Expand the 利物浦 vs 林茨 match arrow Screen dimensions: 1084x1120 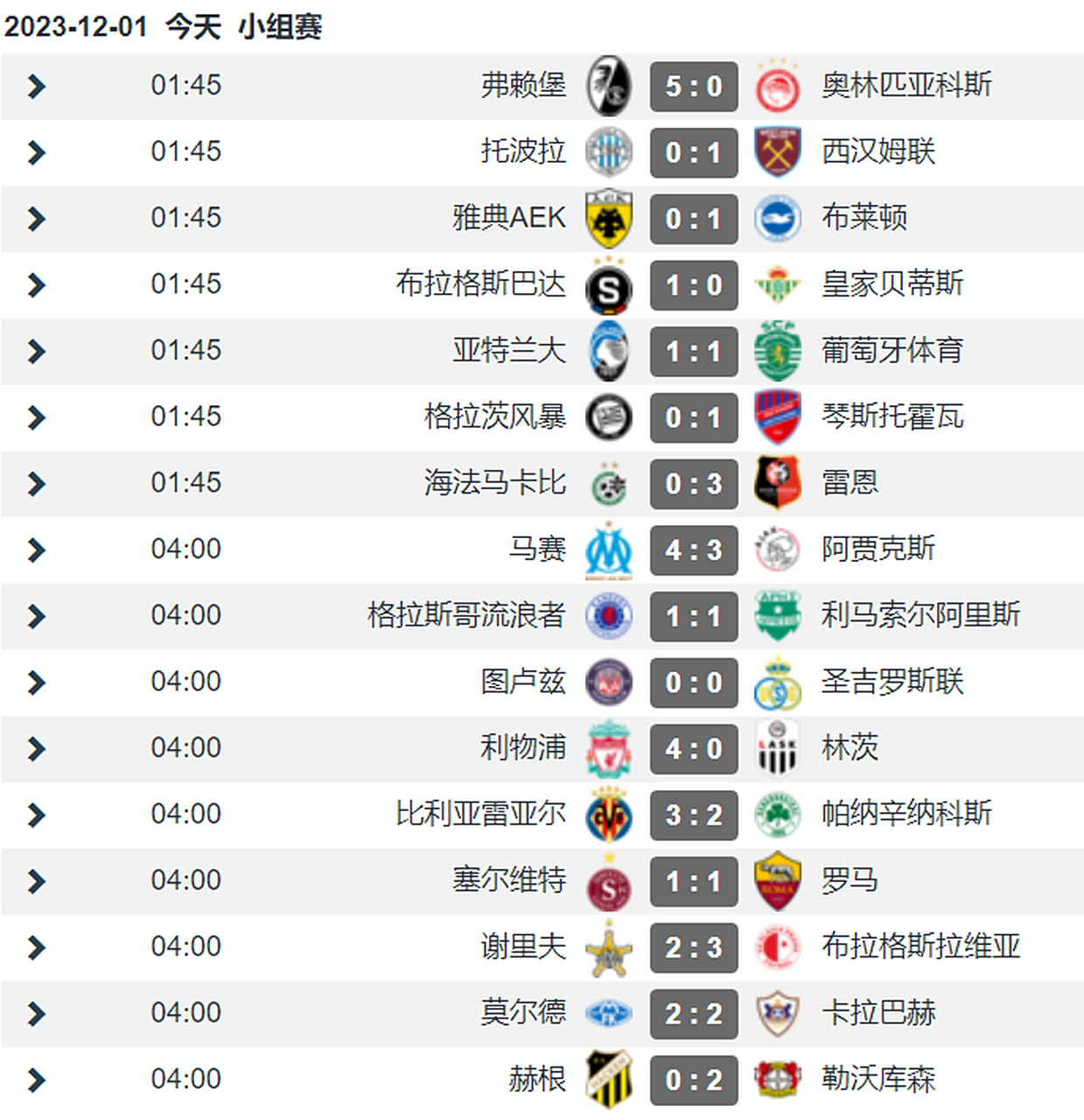36,749
